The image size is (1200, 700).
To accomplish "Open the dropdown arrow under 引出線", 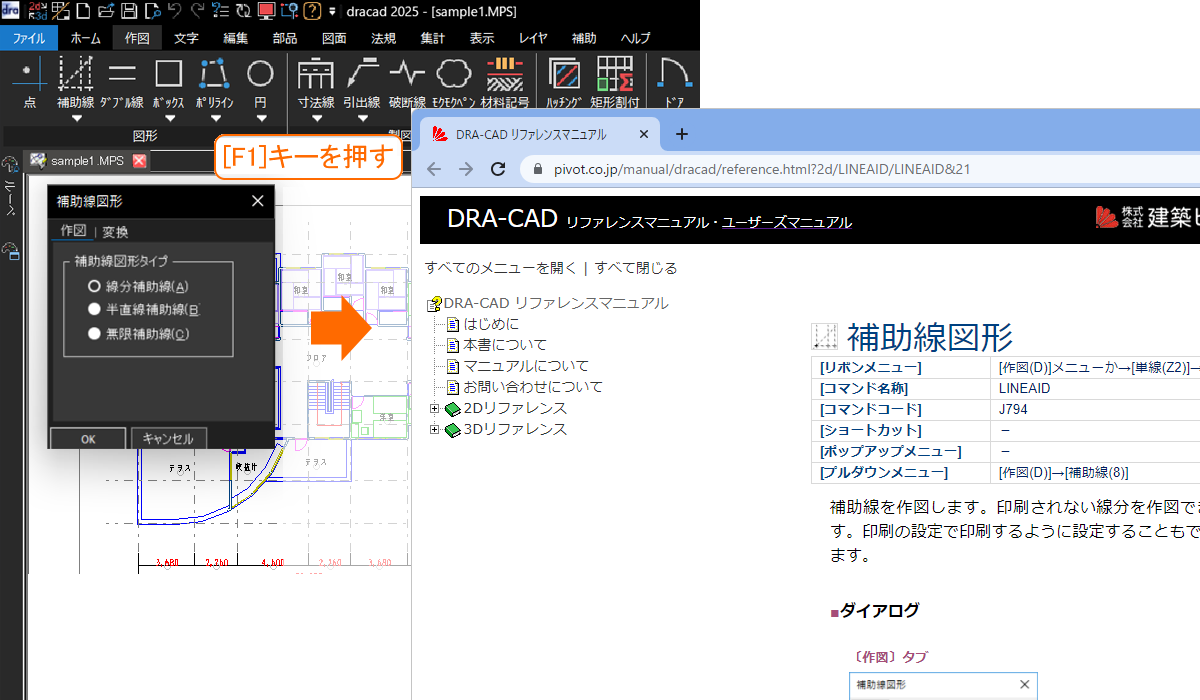I will point(362,118).
